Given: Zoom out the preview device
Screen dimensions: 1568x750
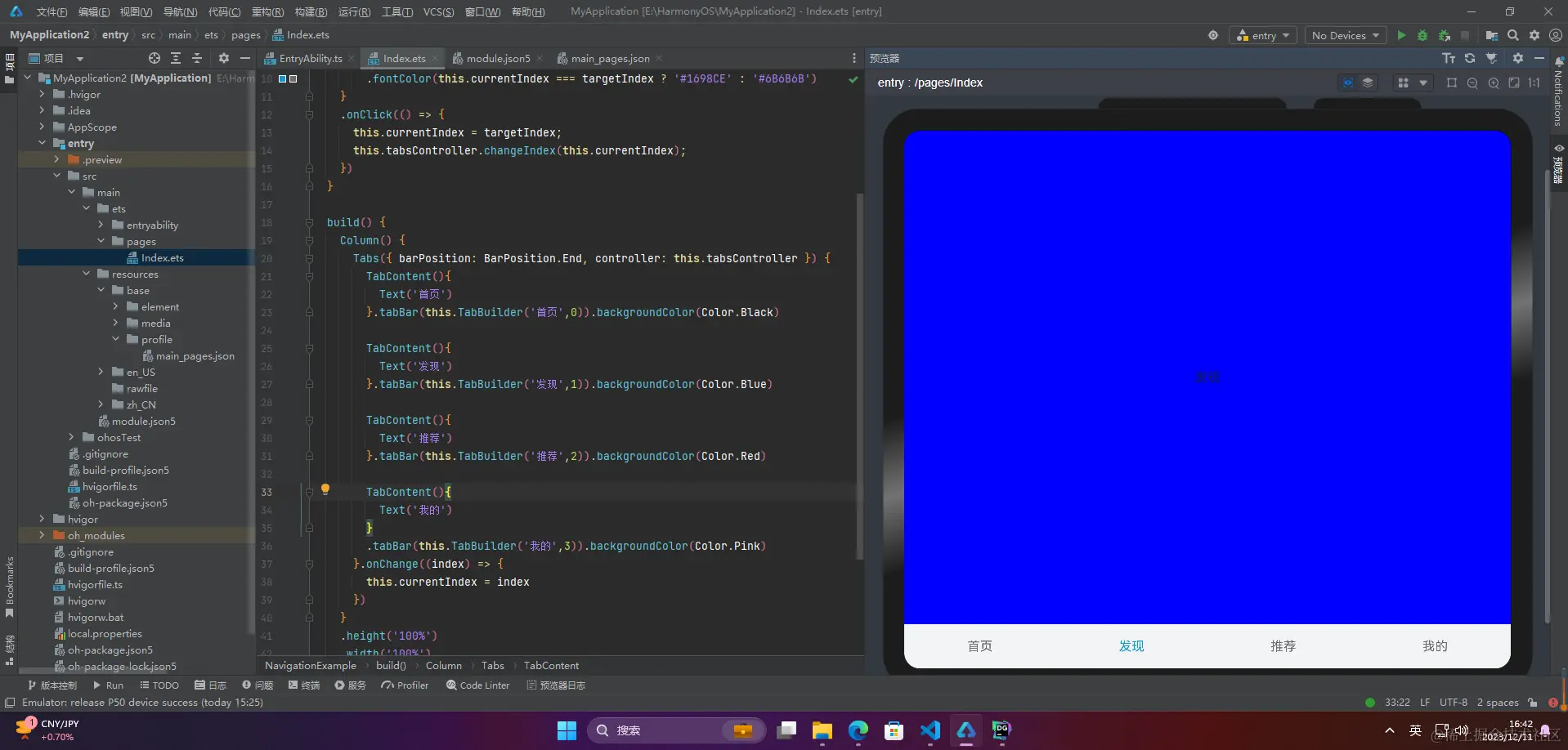Looking at the screenshot, I should point(1472,83).
